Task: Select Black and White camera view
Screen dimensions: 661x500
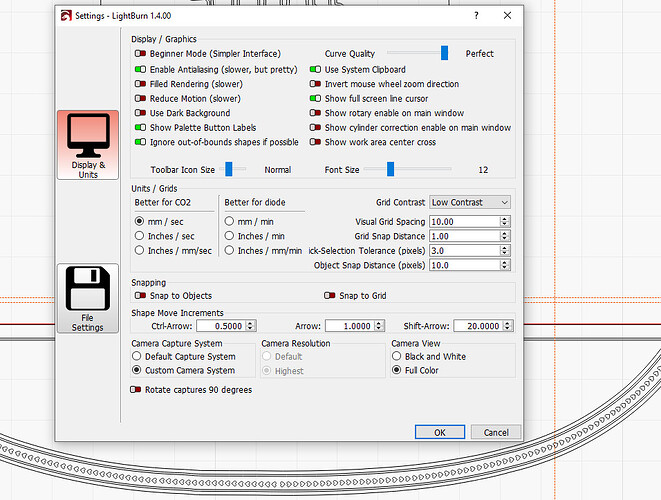Action: click(x=397, y=356)
